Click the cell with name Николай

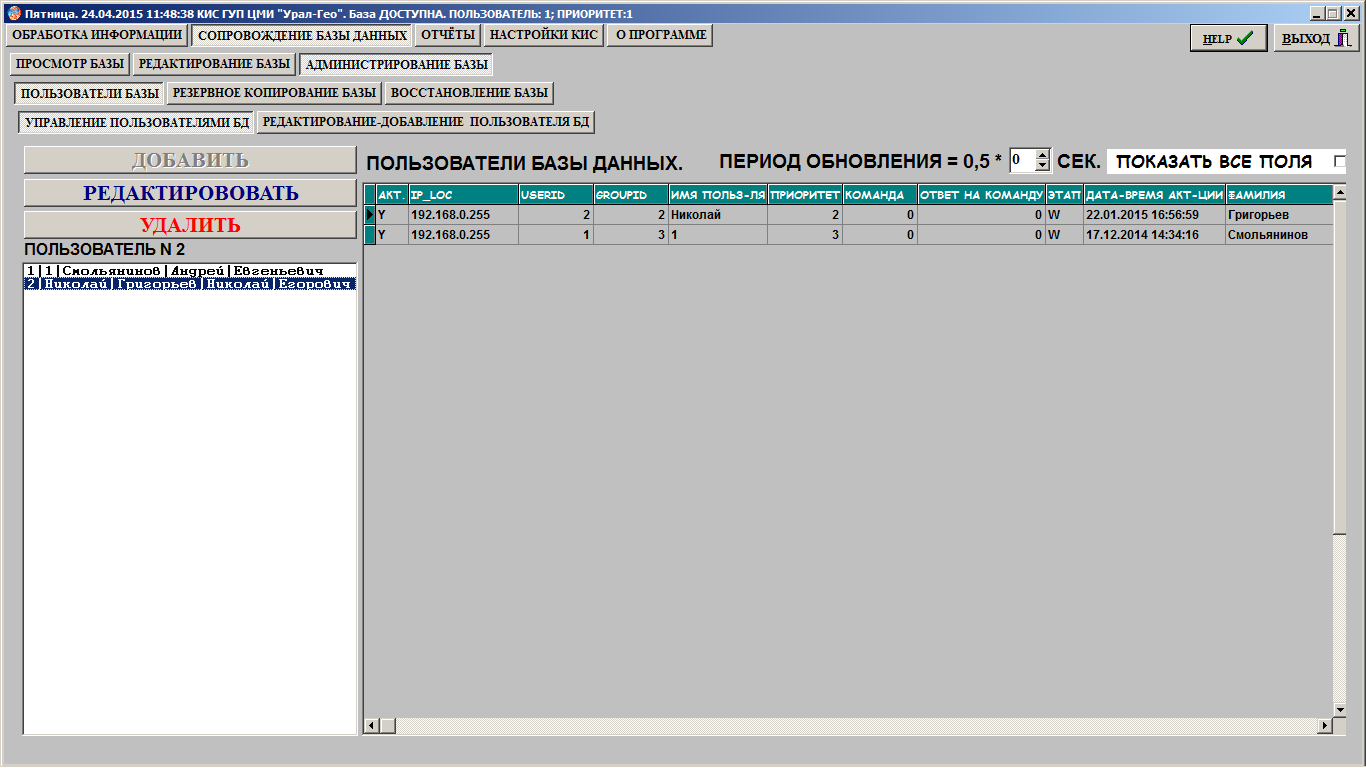(717, 215)
